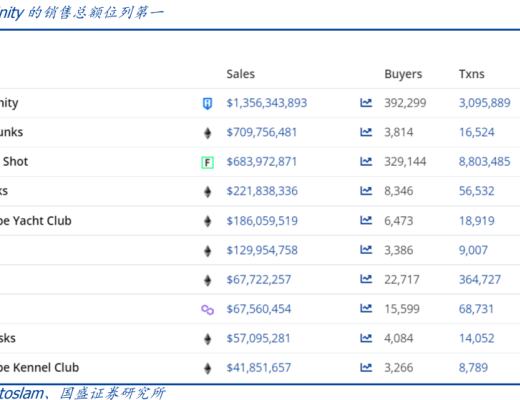Click the Ethereum icon beside $129,954,758

(208, 251)
